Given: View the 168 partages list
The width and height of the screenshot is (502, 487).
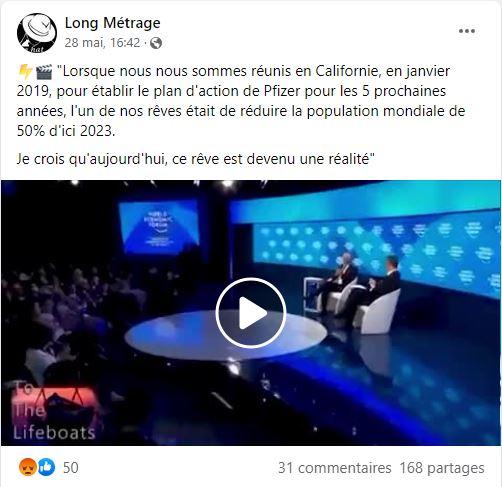Looking at the screenshot, I should (442, 468).
